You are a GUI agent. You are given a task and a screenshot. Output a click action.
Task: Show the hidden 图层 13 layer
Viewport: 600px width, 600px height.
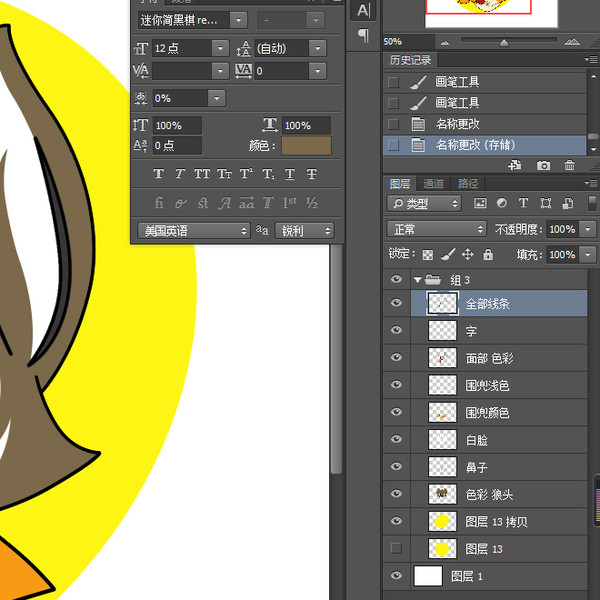tap(396, 548)
